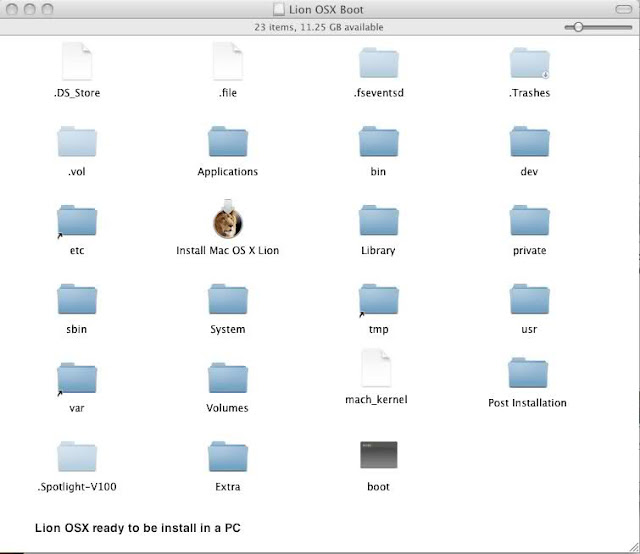Open the .Trashes folder

[x=529, y=62]
